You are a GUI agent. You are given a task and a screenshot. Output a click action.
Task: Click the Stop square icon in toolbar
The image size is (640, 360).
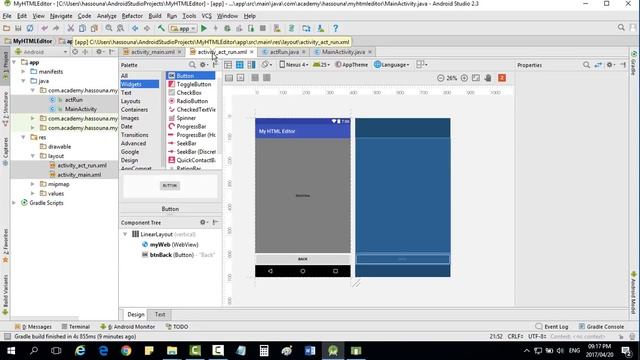(263, 28)
